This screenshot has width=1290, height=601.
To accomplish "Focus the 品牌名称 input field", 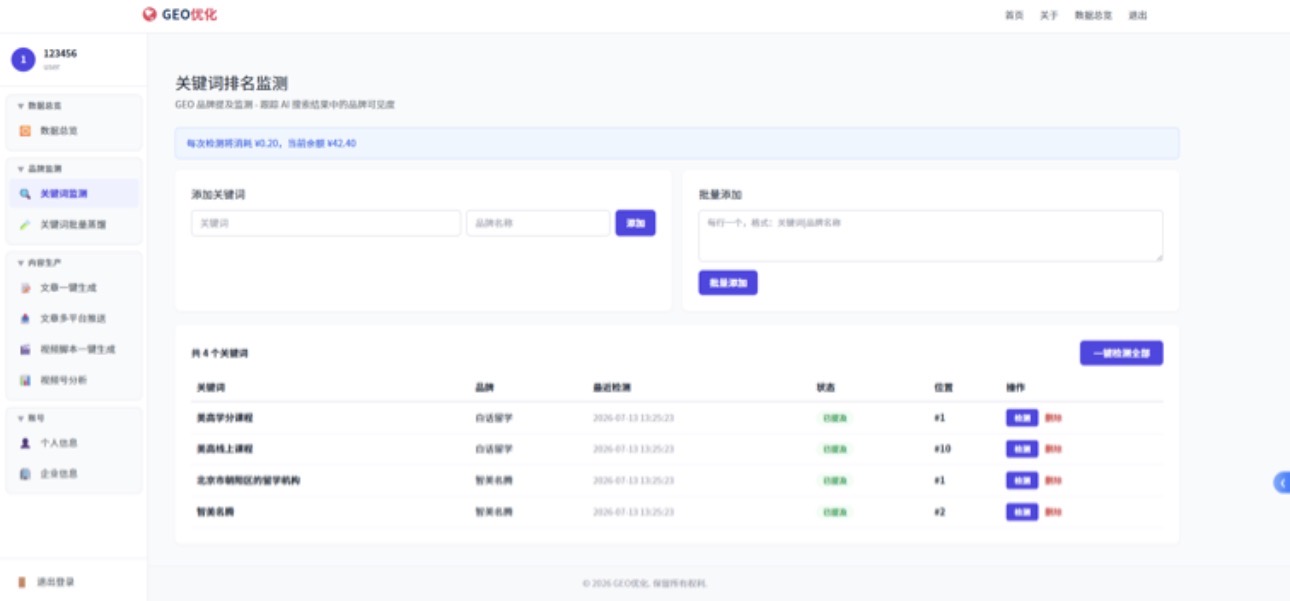I will click(x=538, y=223).
